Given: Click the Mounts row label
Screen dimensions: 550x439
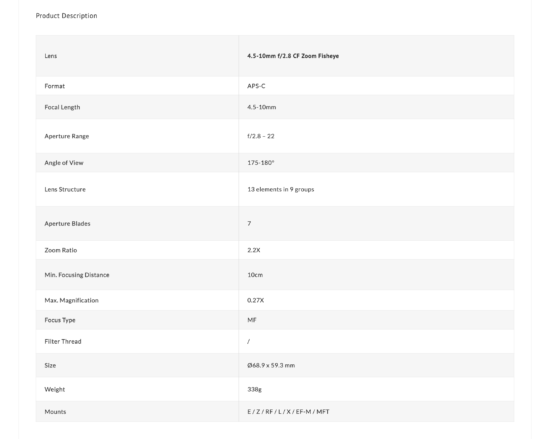Looking at the screenshot, I should coord(55,412).
